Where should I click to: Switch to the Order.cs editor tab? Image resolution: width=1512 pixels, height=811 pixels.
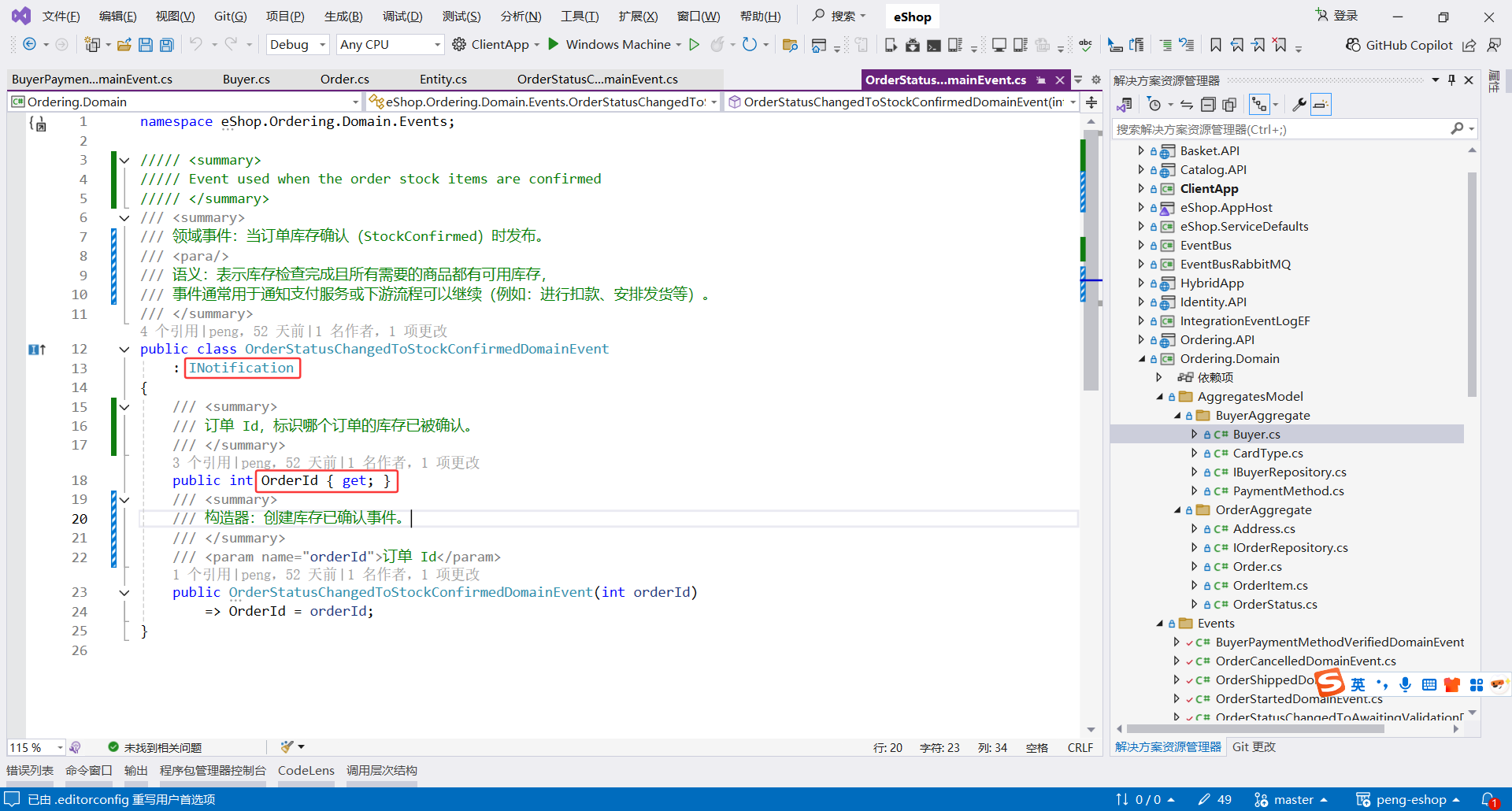tap(344, 80)
